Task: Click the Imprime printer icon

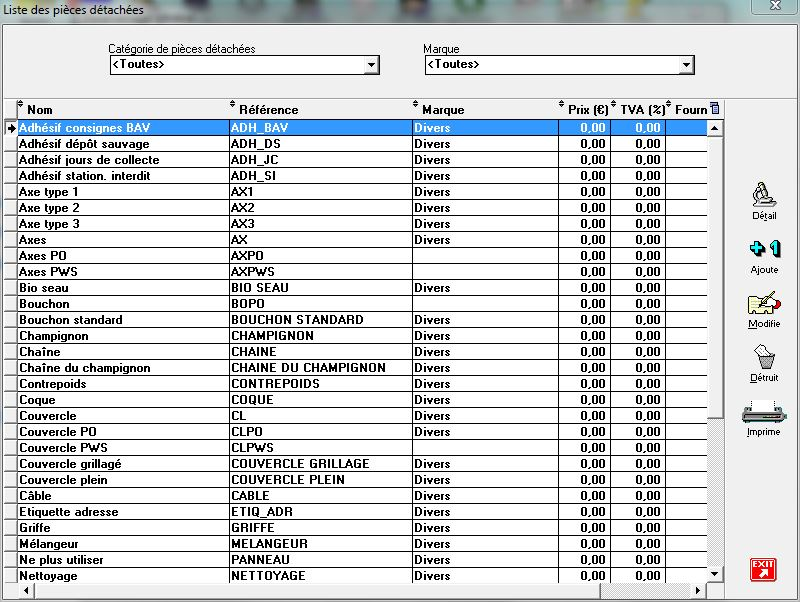Action: click(x=764, y=411)
